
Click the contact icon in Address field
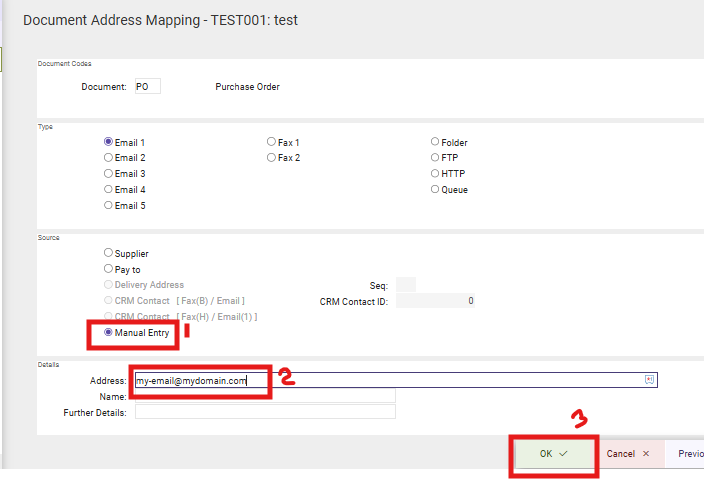coord(649,380)
